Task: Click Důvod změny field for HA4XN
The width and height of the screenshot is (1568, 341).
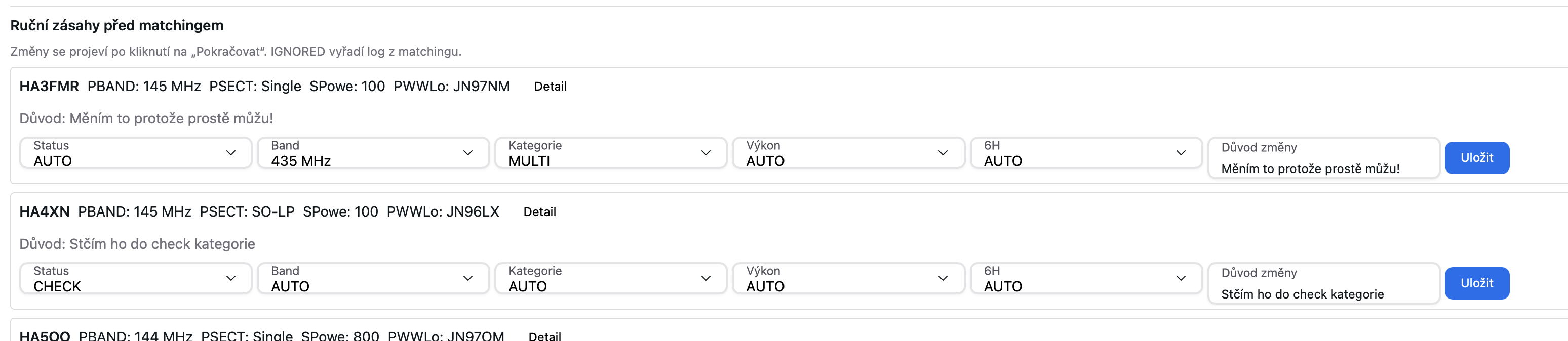Action: click(x=1323, y=293)
